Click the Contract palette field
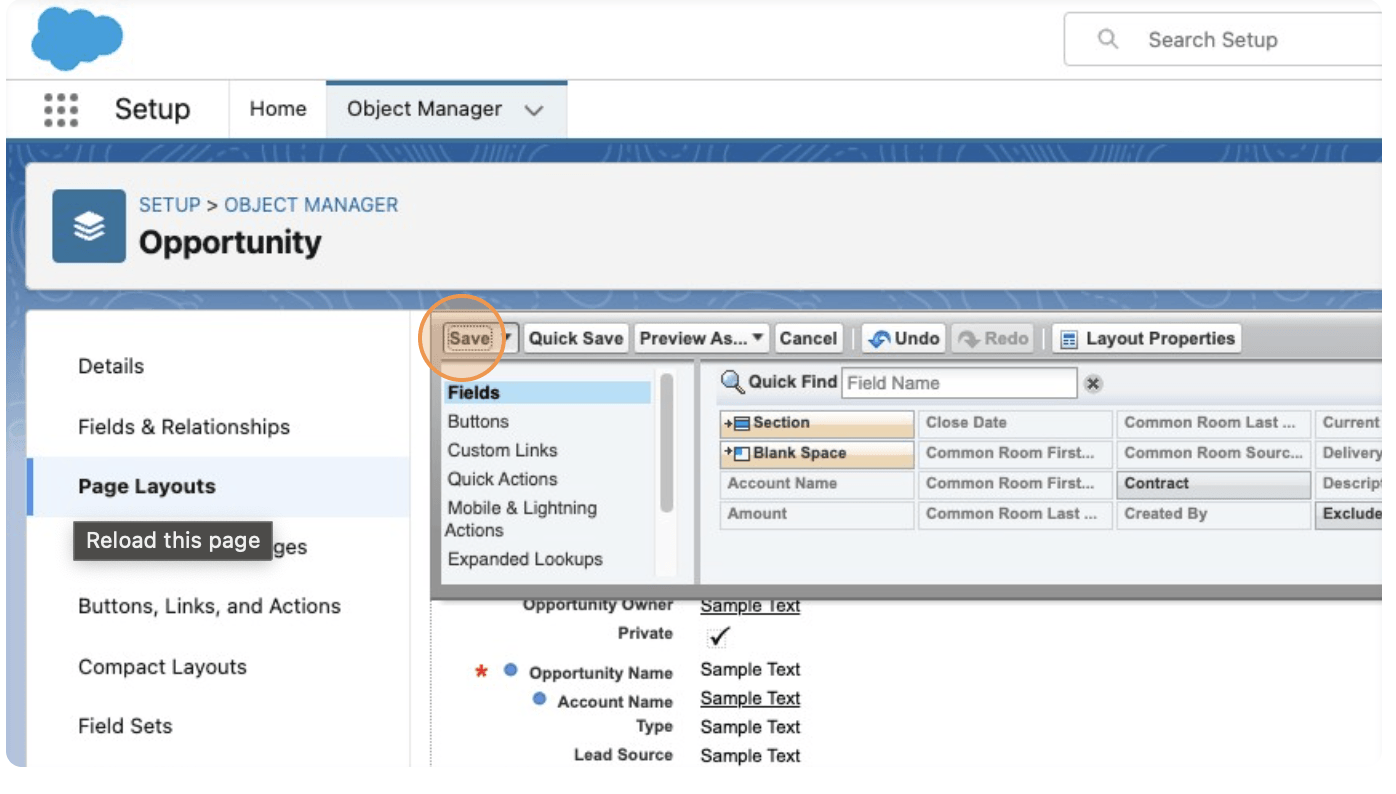 (x=1213, y=484)
